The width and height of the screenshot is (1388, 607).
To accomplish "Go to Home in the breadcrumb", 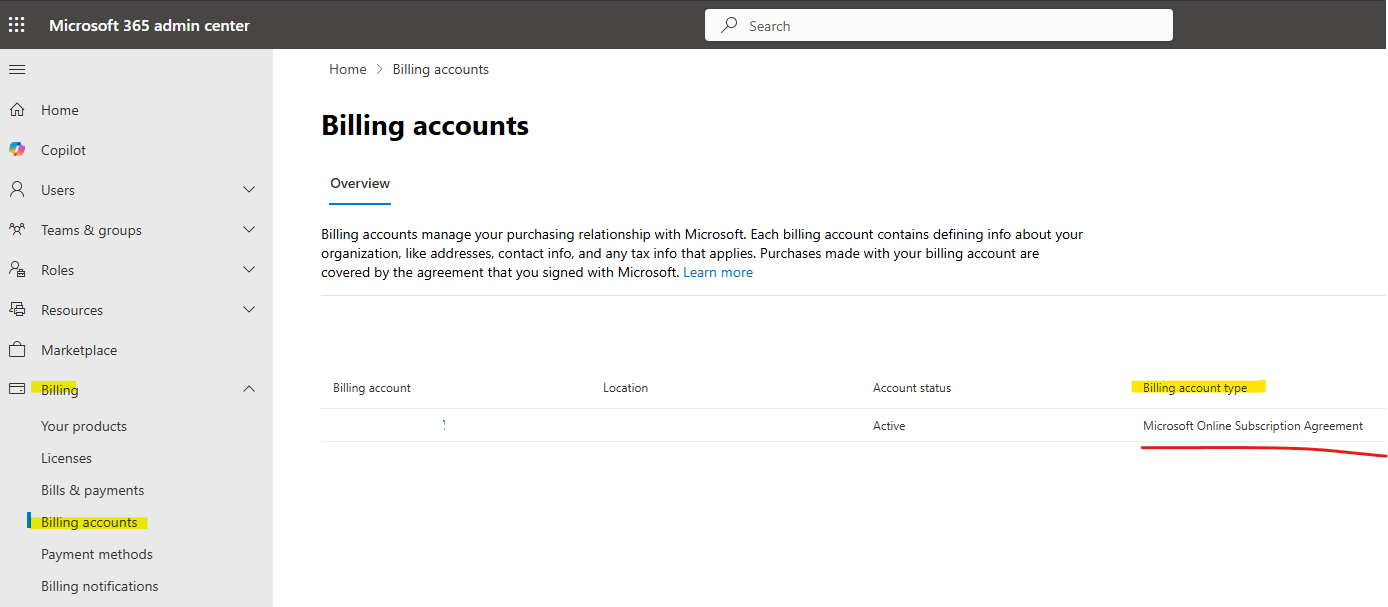I will point(348,69).
